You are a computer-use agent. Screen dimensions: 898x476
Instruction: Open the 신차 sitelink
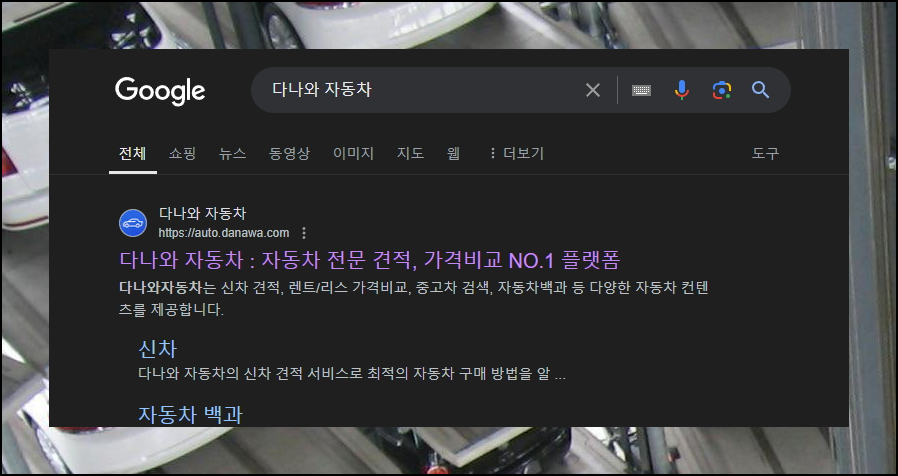click(157, 349)
